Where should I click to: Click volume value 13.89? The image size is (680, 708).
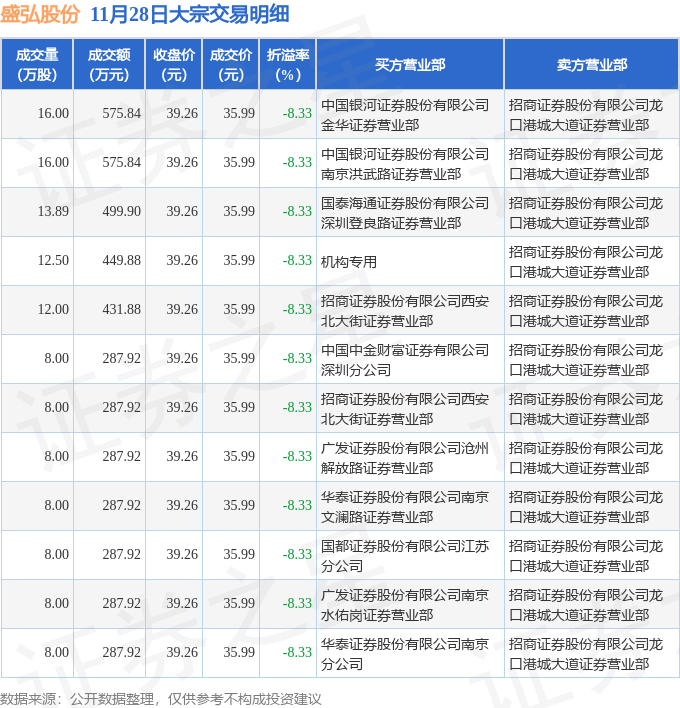click(x=53, y=211)
